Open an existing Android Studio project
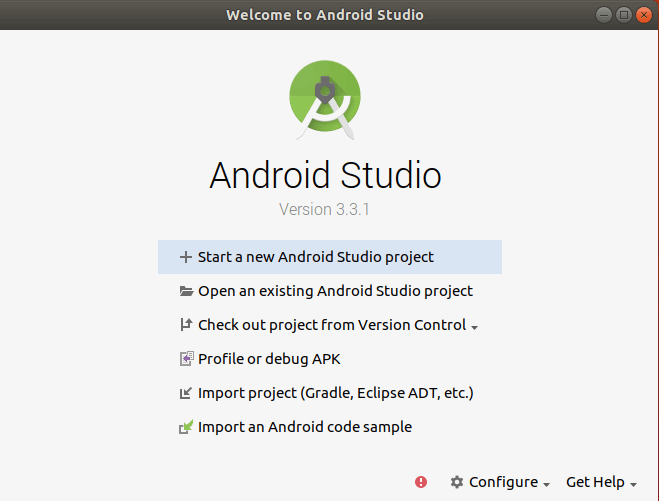Viewport: 659px width, 501px height. (x=330, y=291)
